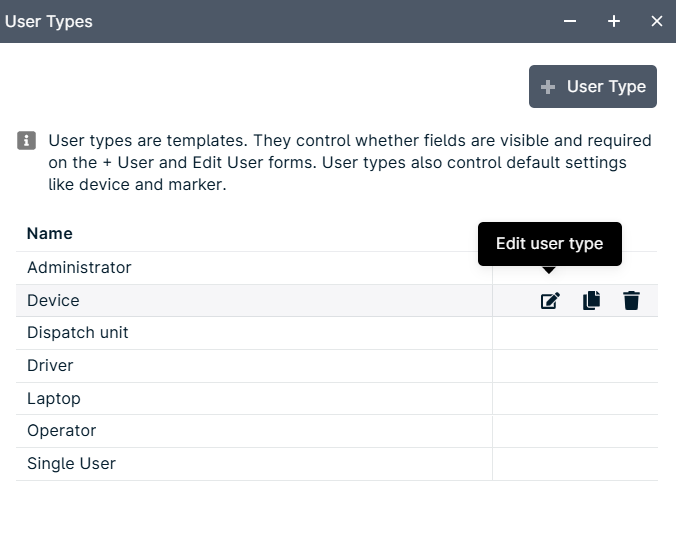Click the info icon beside the description
Screen dimensions: 676x536
tap(26, 141)
